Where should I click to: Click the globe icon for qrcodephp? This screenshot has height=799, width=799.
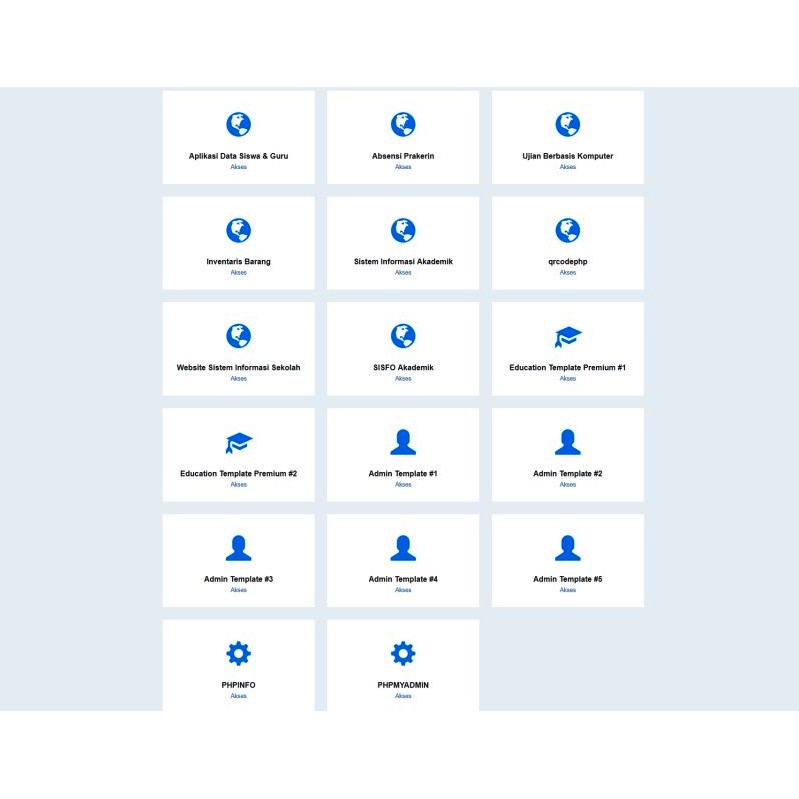pyautogui.click(x=567, y=230)
